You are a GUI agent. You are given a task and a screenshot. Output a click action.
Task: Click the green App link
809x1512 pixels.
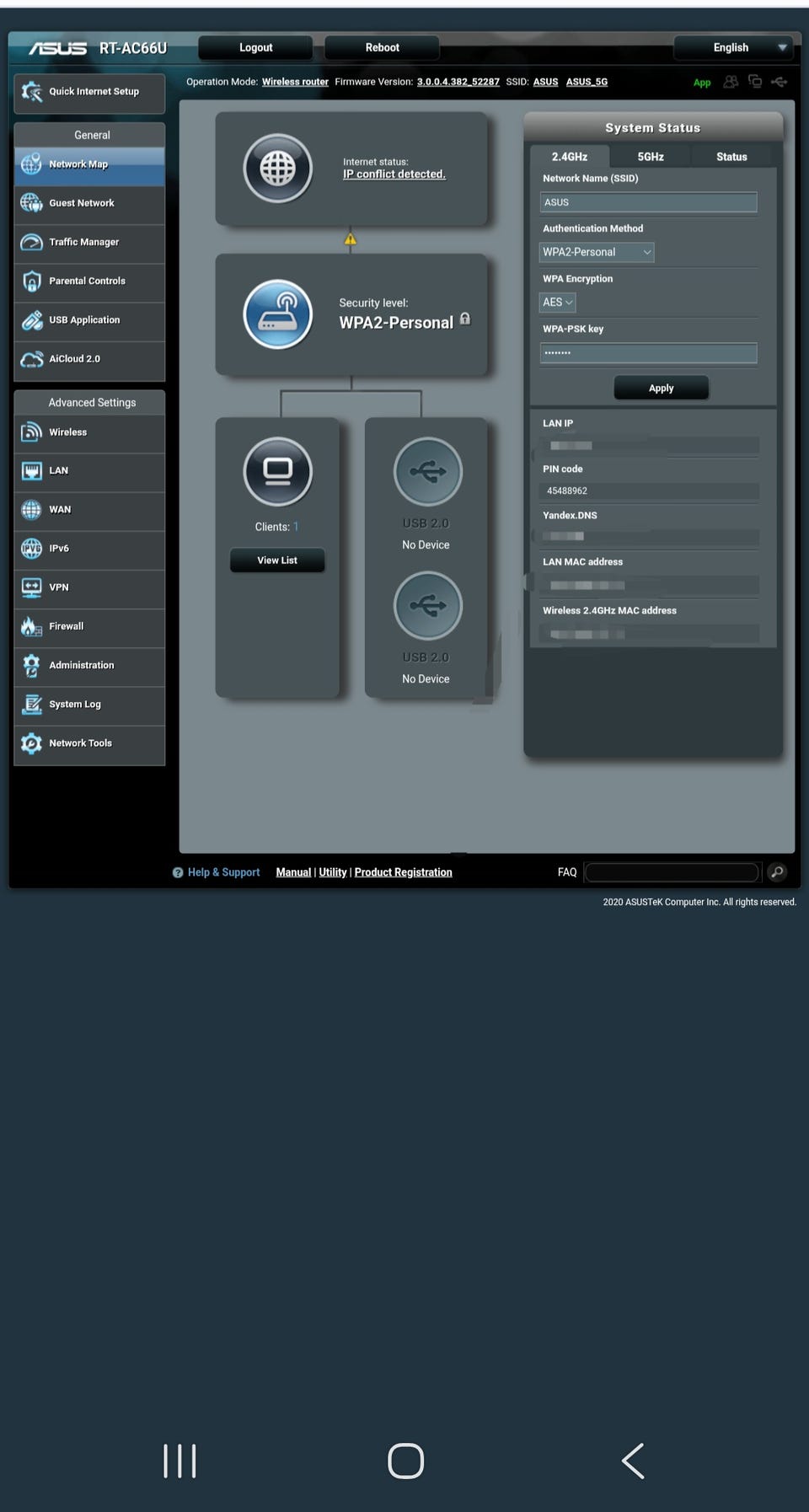click(702, 83)
